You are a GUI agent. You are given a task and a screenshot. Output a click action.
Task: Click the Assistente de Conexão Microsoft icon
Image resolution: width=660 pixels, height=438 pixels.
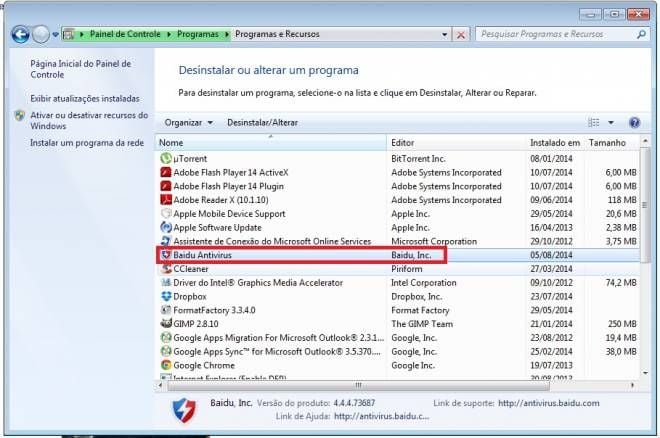[x=166, y=241]
